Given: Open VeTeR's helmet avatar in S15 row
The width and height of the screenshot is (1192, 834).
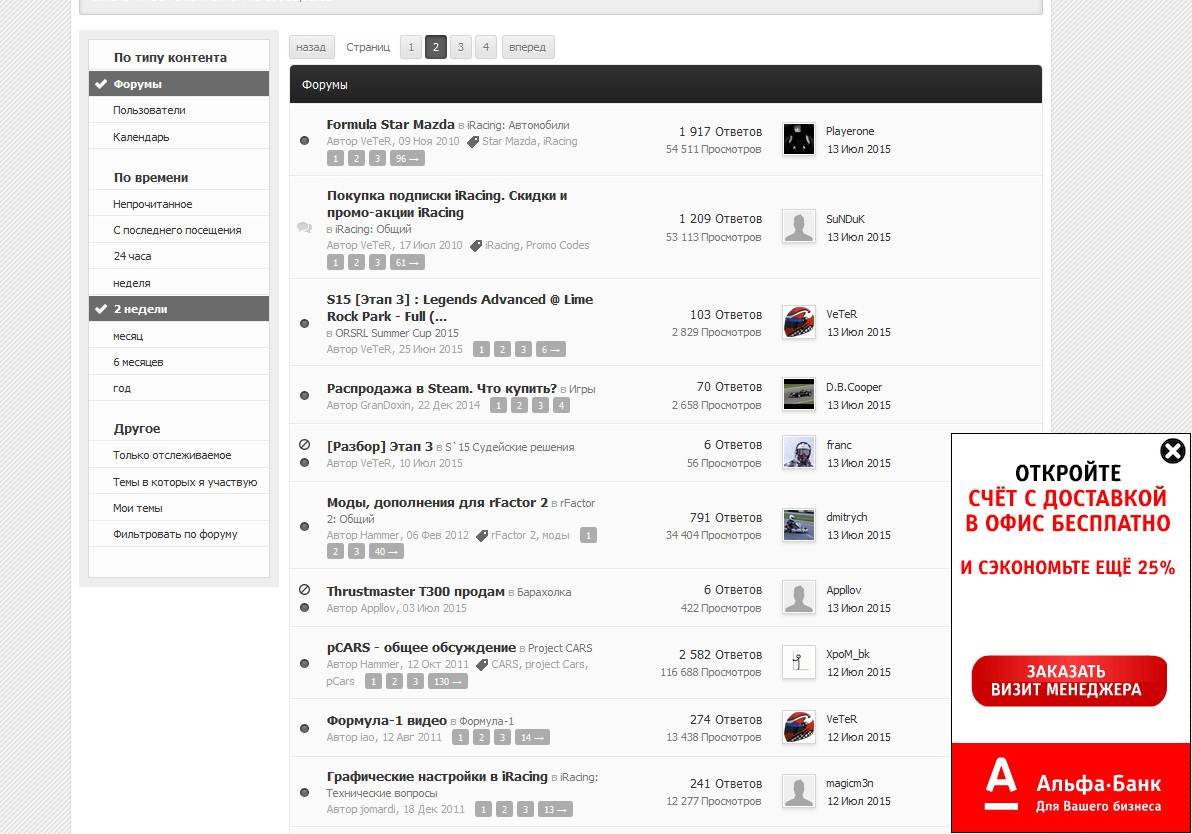Looking at the screenshot, I should pos(798,322).
